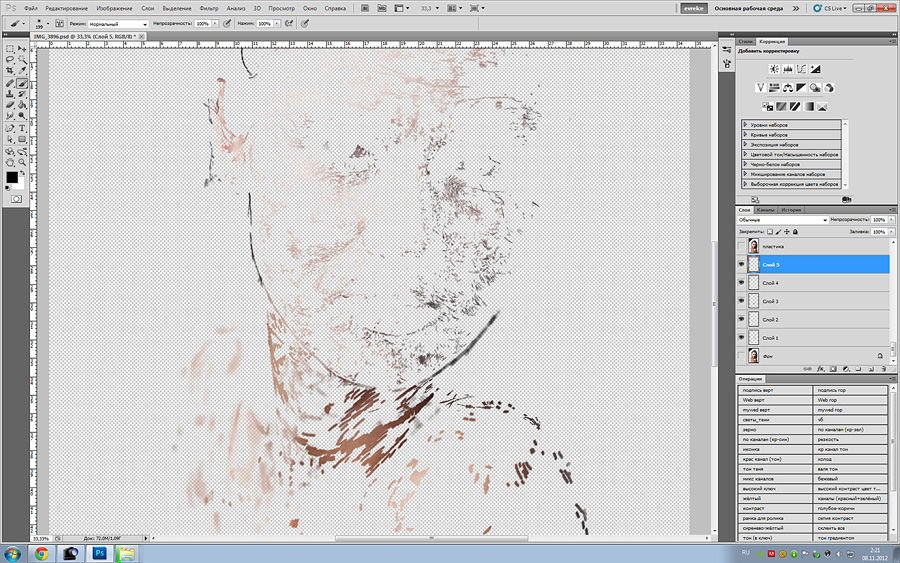Choose the Zoom magnifier tool in toolbox
Viewport: 900px width, 563px height.
pyautogui.click(x=21, y=162)
